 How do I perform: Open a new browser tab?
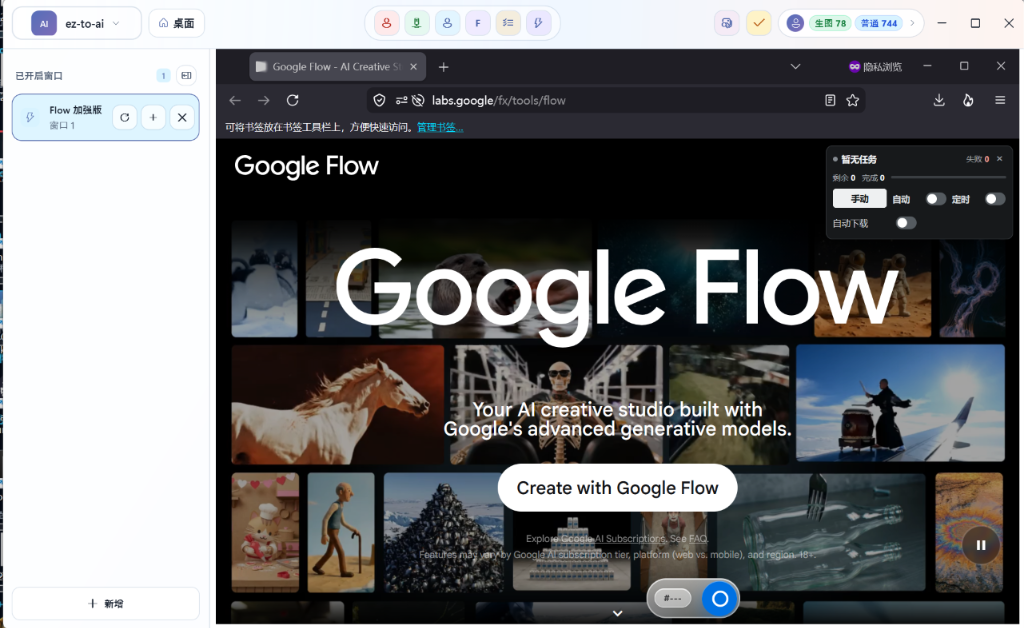[x=443, y=67]
